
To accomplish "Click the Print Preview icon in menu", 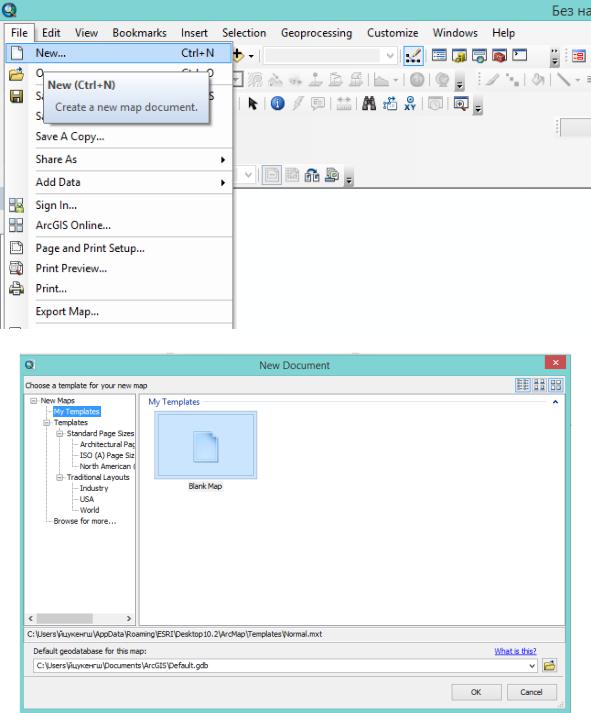I will click(x=16, y=268).
